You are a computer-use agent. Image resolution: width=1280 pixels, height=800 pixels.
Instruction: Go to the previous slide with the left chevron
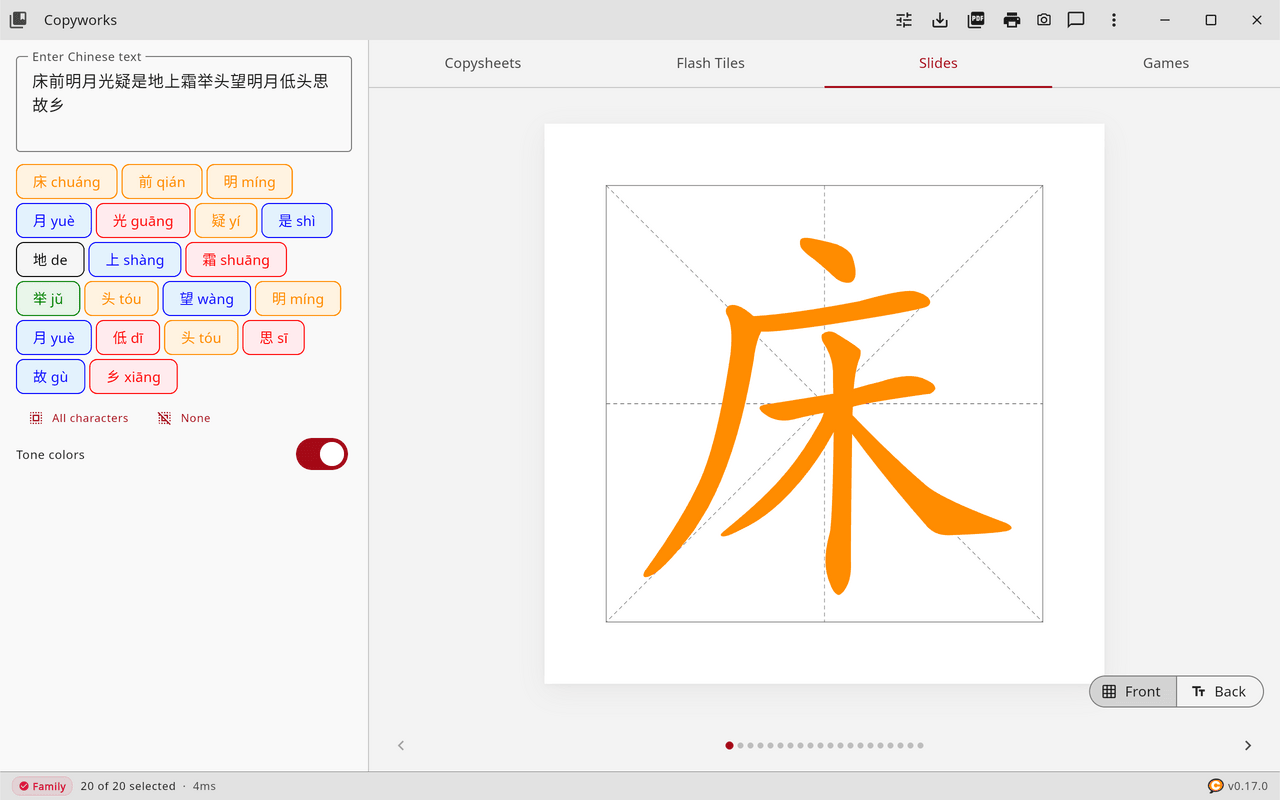click(x=401, y=745)
